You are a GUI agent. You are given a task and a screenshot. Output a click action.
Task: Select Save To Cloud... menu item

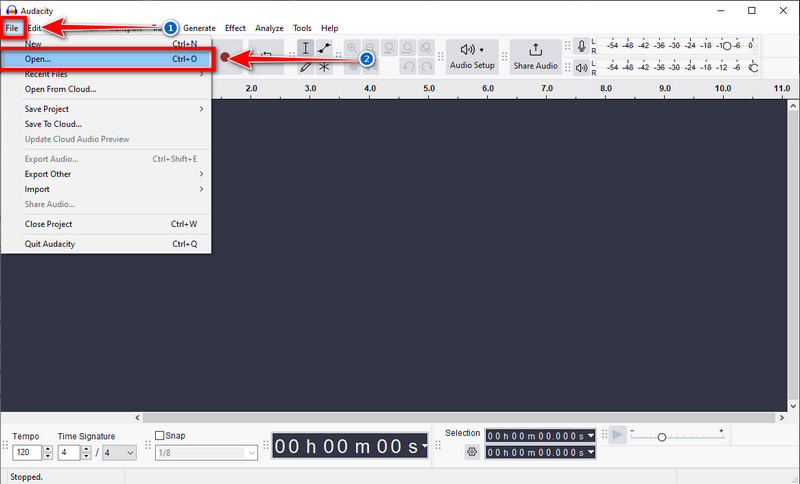106,124
